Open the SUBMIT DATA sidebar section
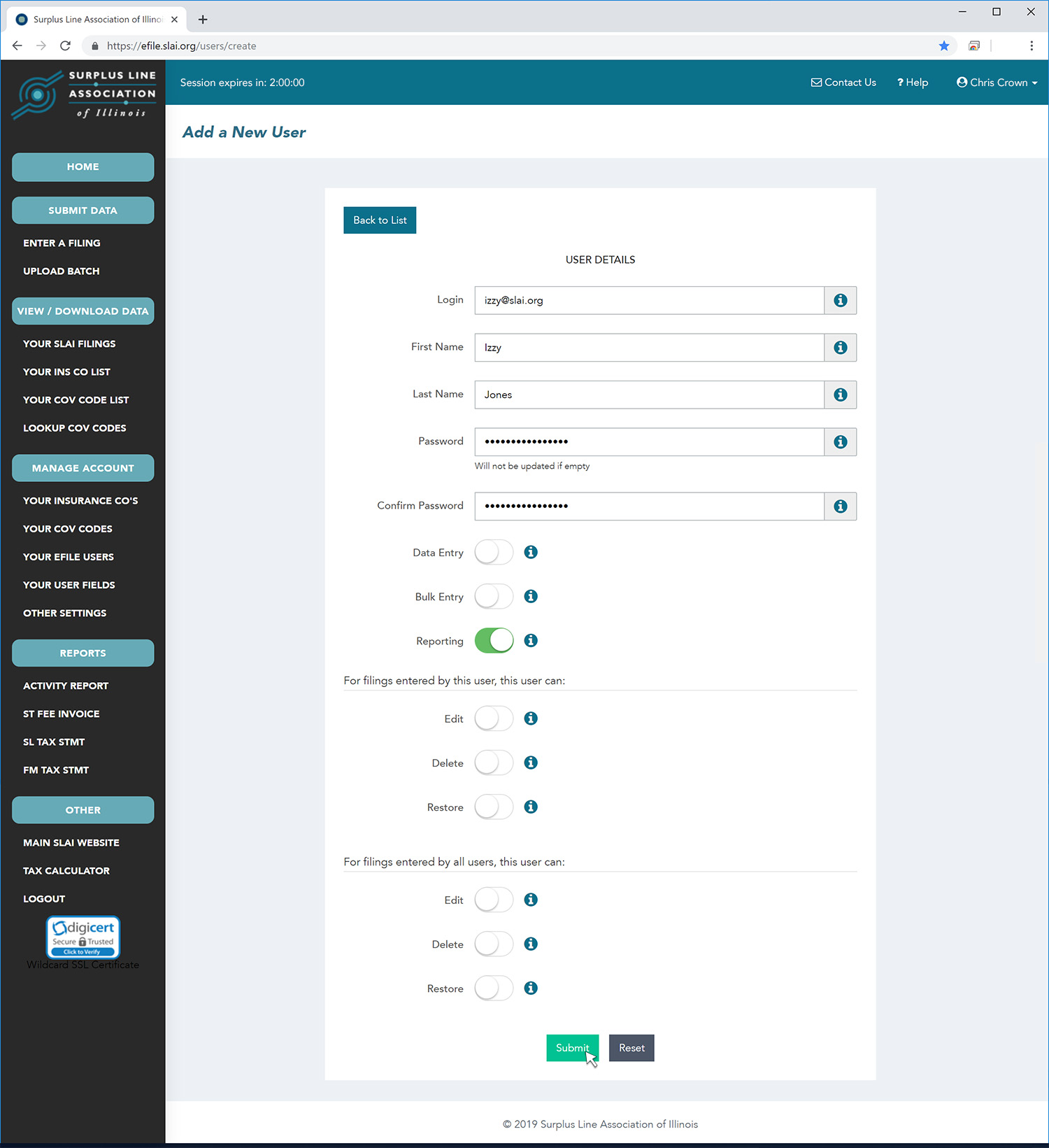1049x1148 pixels. pyautogui.click(x=83, y=211)
